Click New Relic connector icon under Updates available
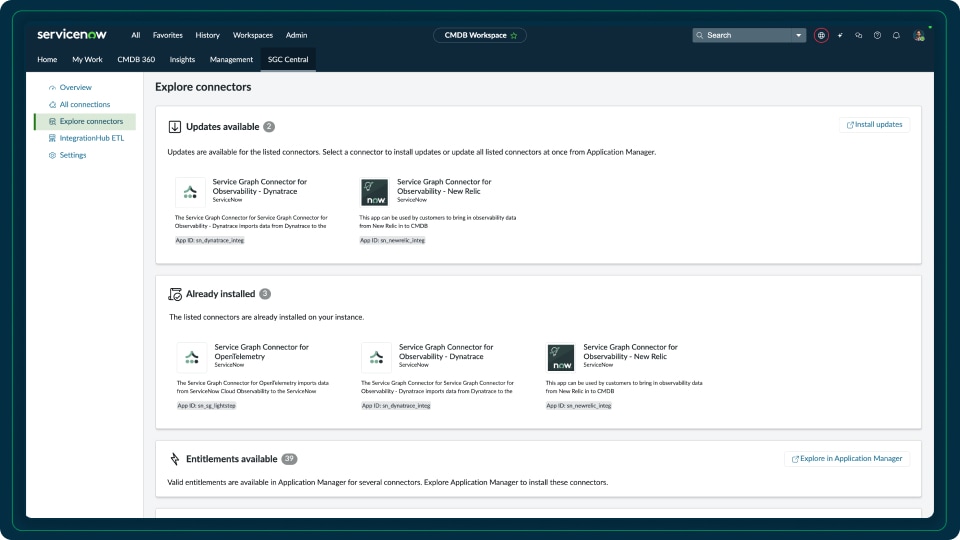The height and width of the screenshot is (540, 960). tap(375, 192)
